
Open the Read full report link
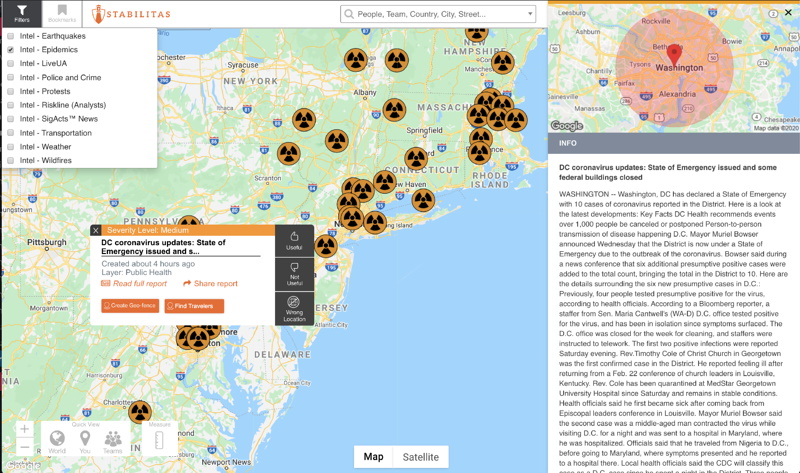134,284
